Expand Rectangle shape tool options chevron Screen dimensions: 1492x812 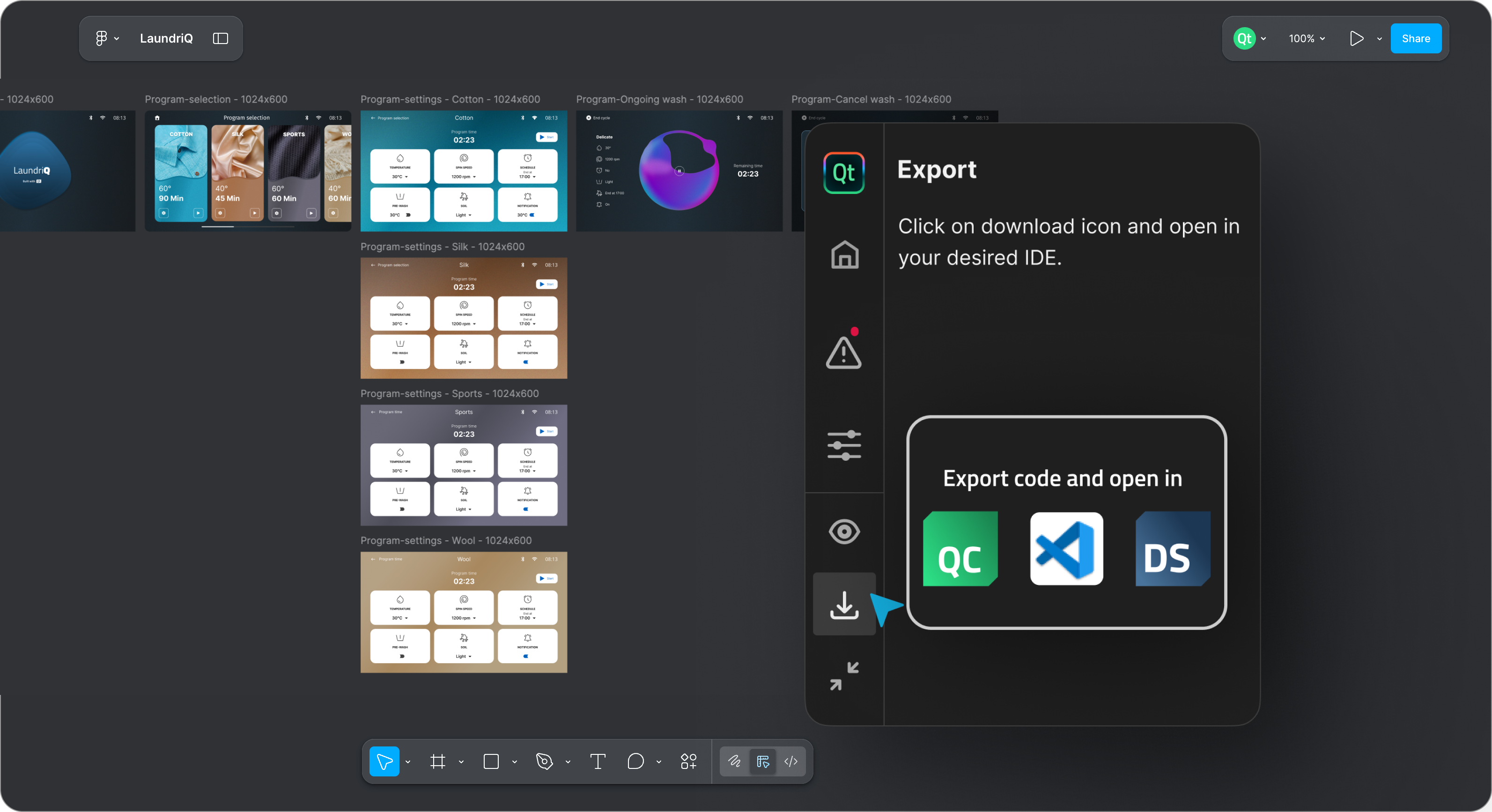click(514, 761)
